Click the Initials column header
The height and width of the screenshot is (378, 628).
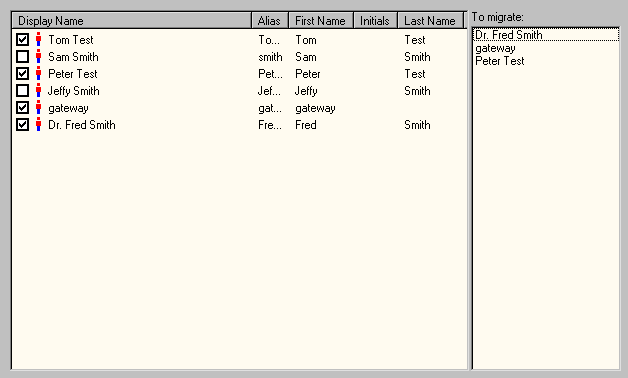coord(375,20)
